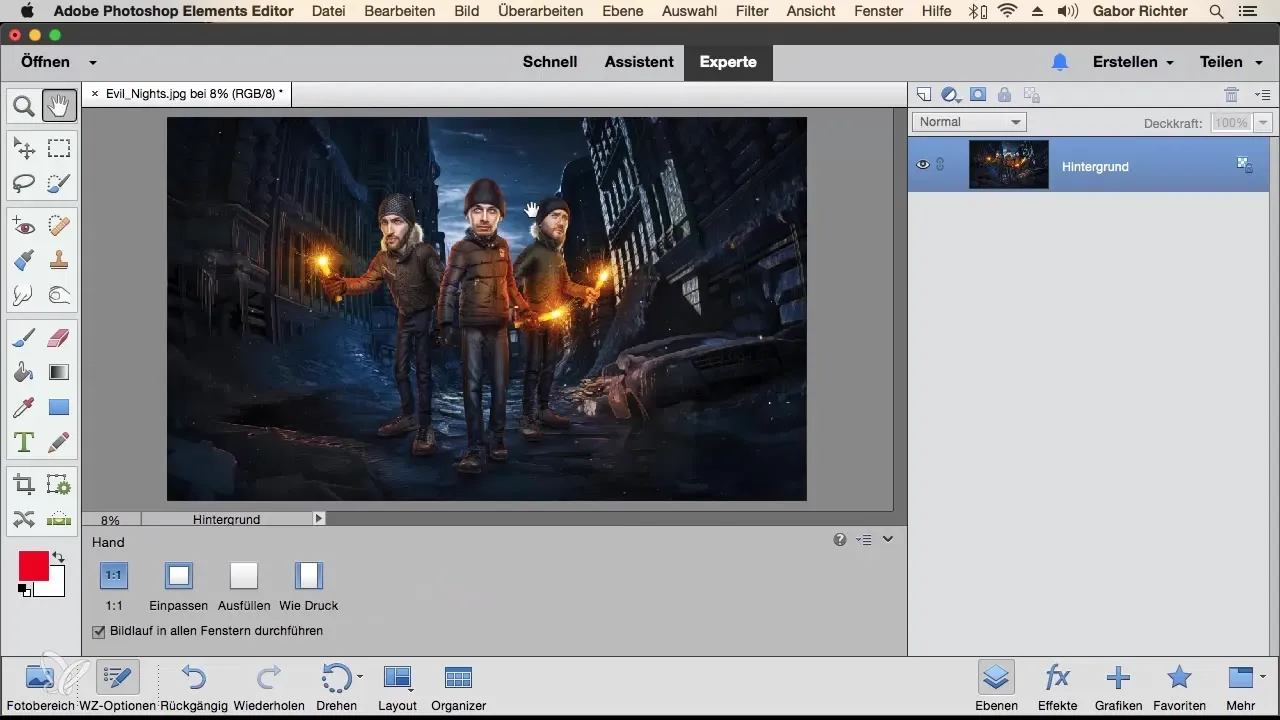Expand the Öffnen recent files arrow
The width and height of the screenshot is (1280, 720).
click(92, 62)
